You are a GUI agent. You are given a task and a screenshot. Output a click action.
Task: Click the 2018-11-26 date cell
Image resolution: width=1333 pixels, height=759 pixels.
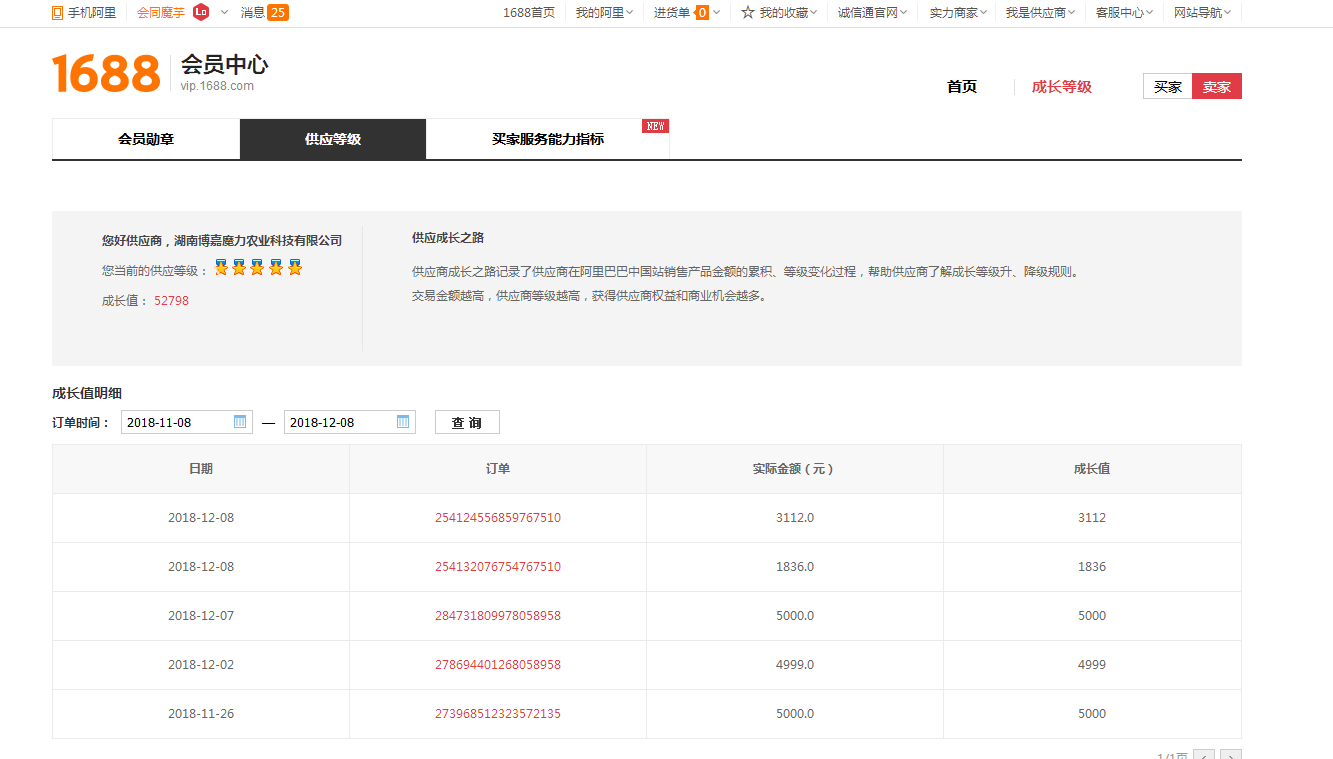point(201,714)
